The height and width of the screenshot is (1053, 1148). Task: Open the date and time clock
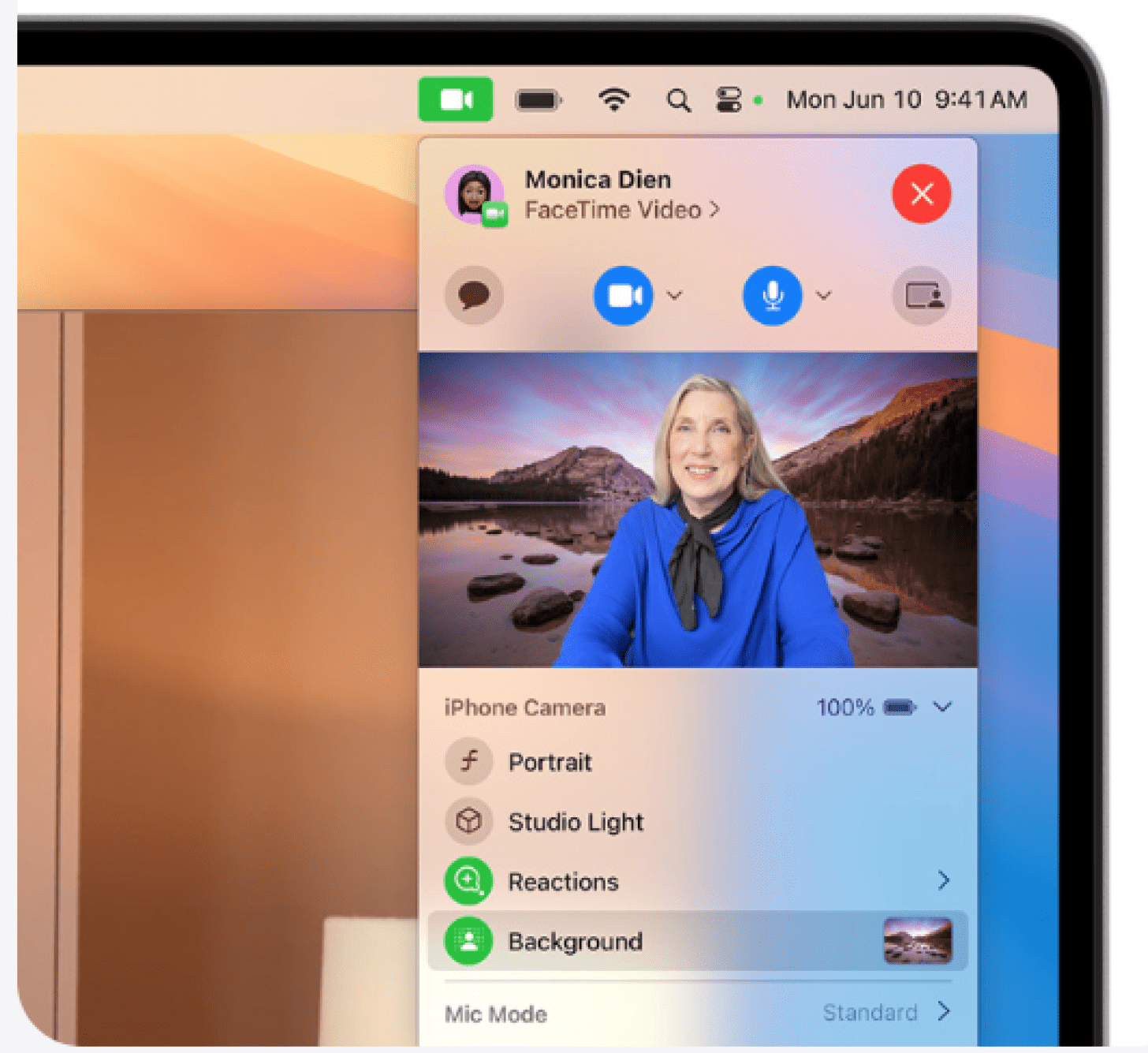pos(907,99)
